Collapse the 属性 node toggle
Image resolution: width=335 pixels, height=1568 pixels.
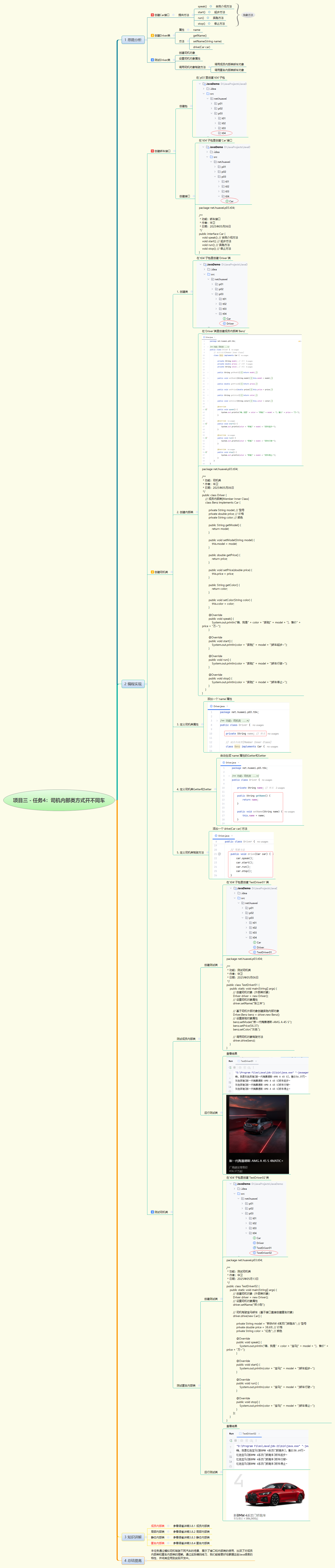[x=188, y=30]
